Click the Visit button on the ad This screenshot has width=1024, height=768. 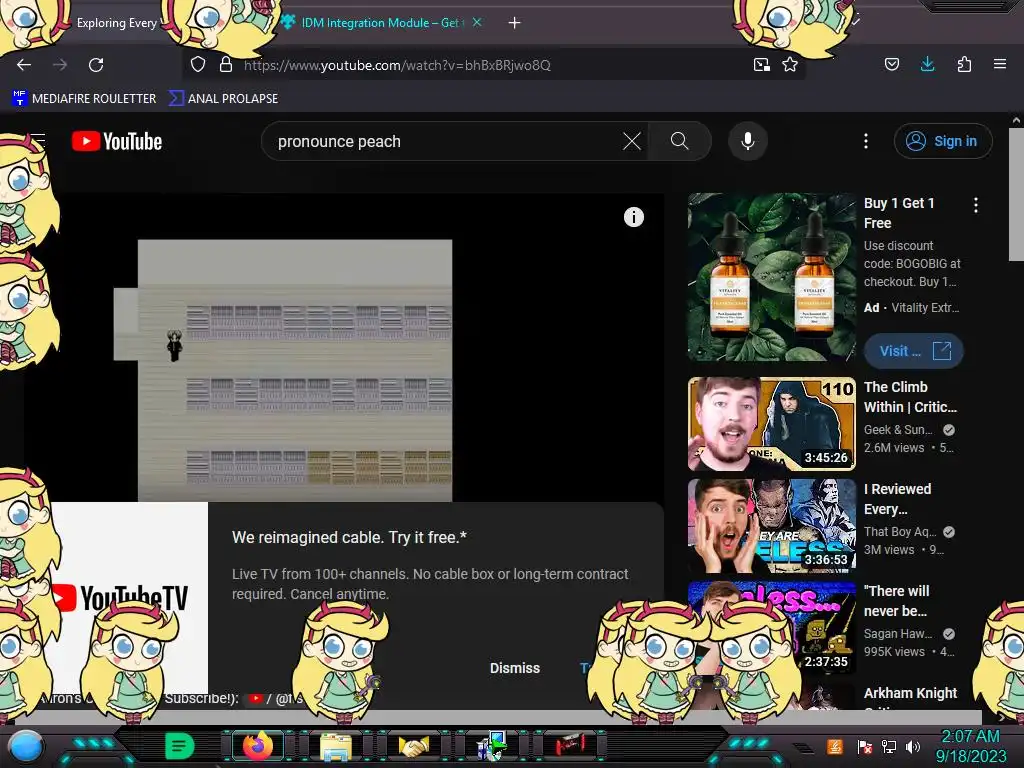tap(914, 351)
